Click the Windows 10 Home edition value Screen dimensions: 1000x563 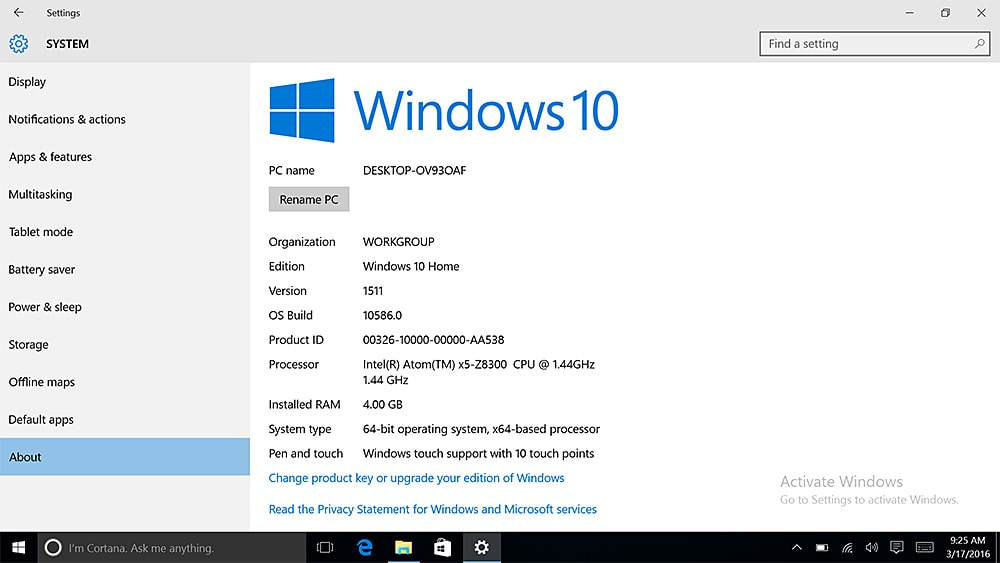[411, 267]
